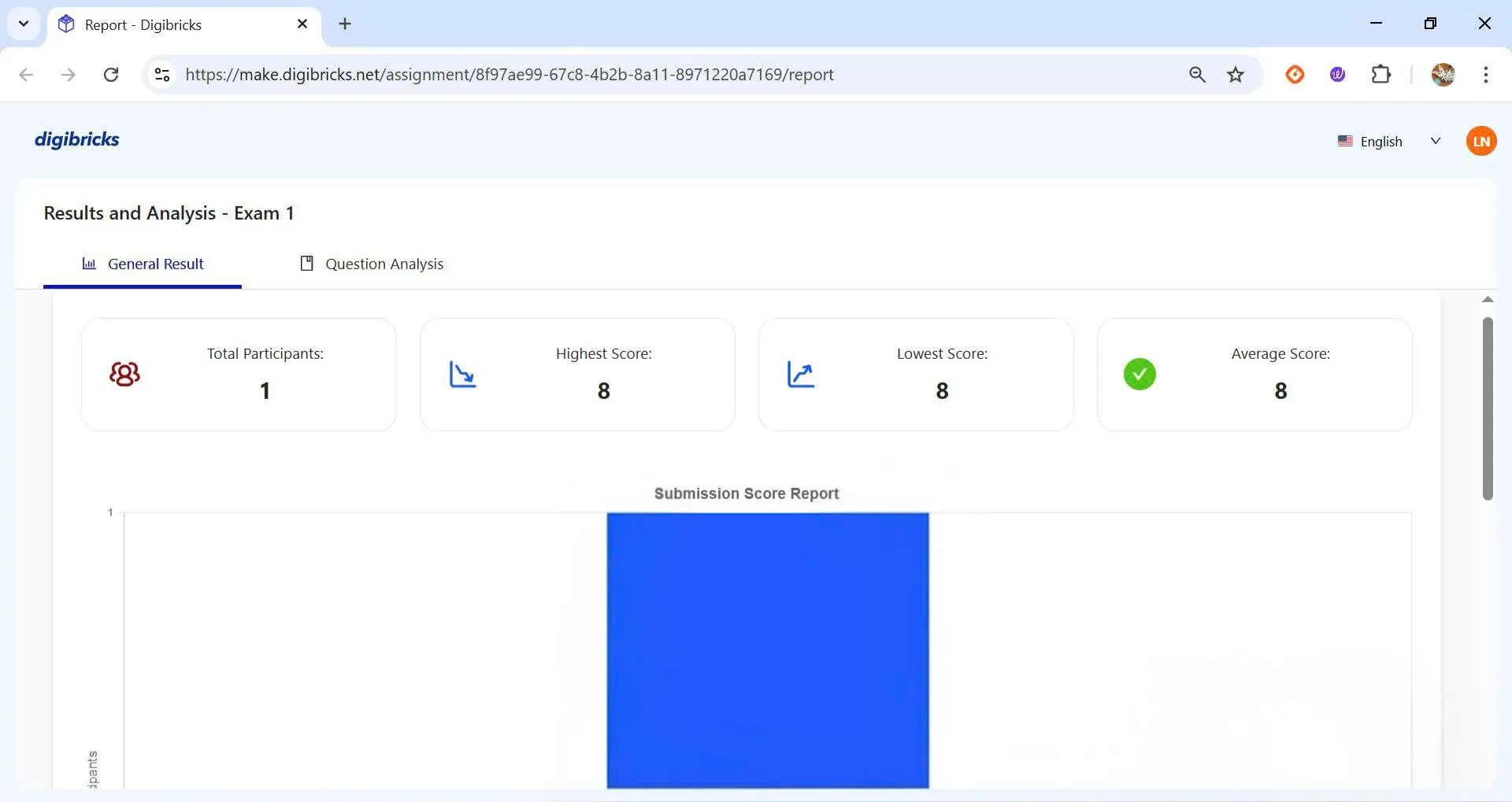Image resolution: width=1512 pixels, height=802 pixels.
Task: Open the tab search dropdown arrow
Action: point(24,24)
